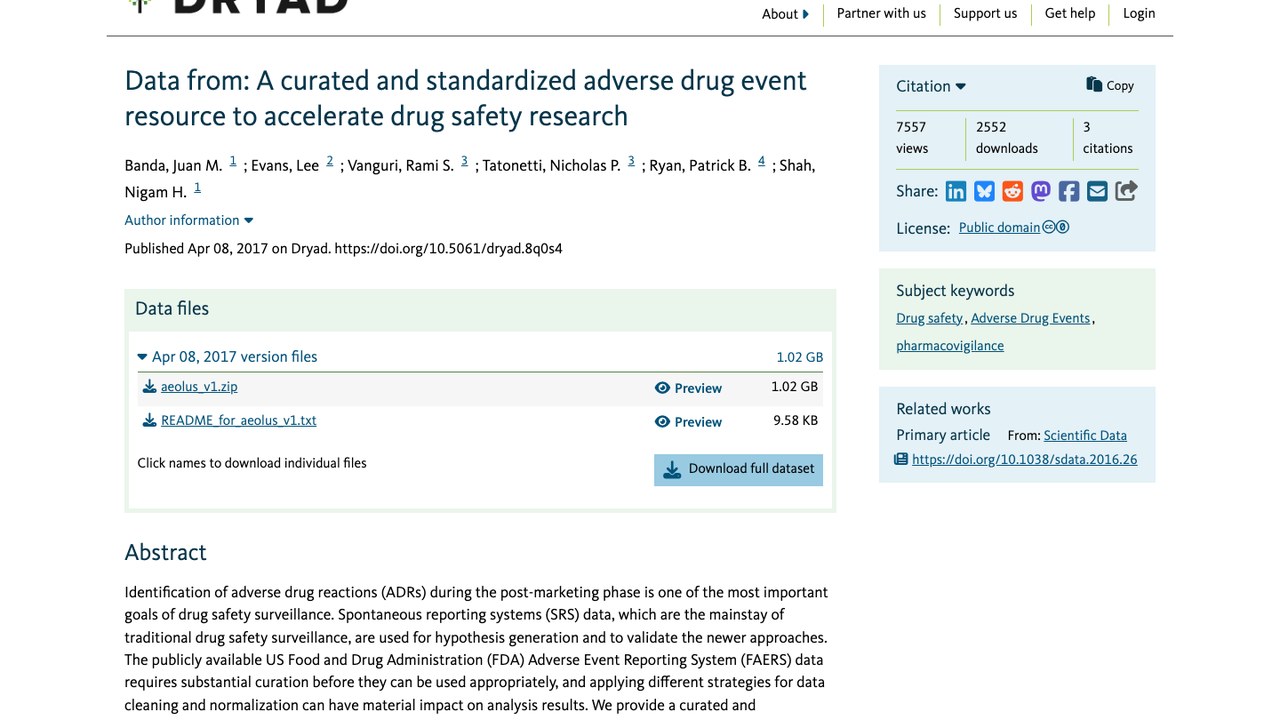The image size is (1280, 720).
Task: Open the Public domain license link
Action: 999,228
